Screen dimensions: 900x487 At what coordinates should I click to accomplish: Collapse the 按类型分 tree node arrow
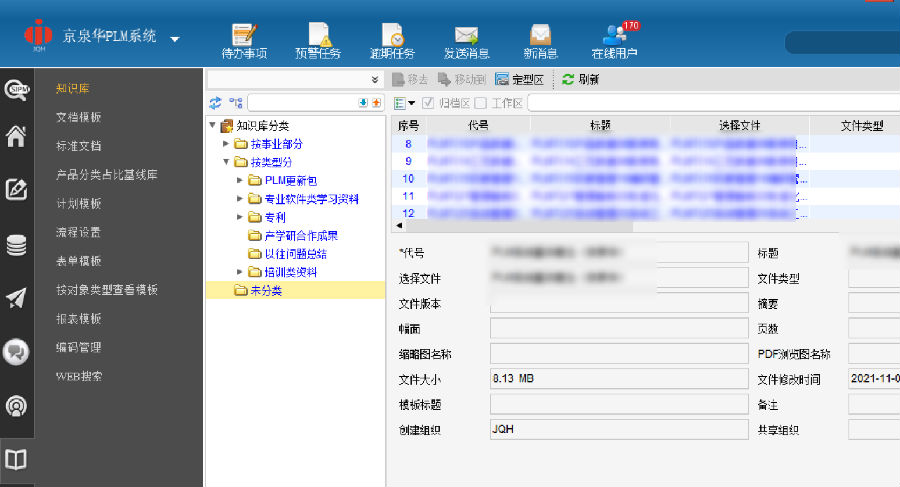tap(226, 162)
